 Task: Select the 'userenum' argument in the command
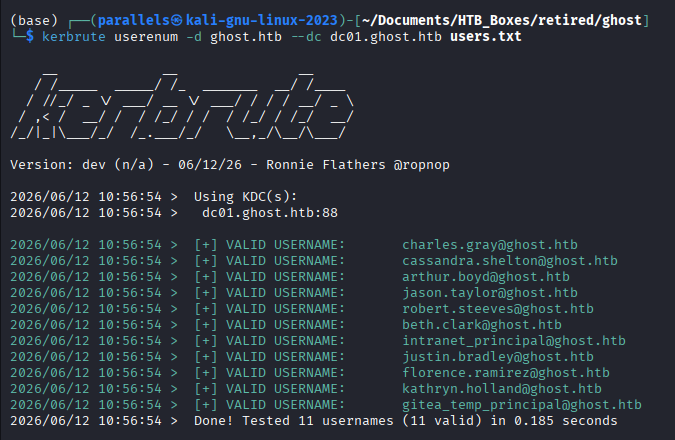[x=146, y=37]
